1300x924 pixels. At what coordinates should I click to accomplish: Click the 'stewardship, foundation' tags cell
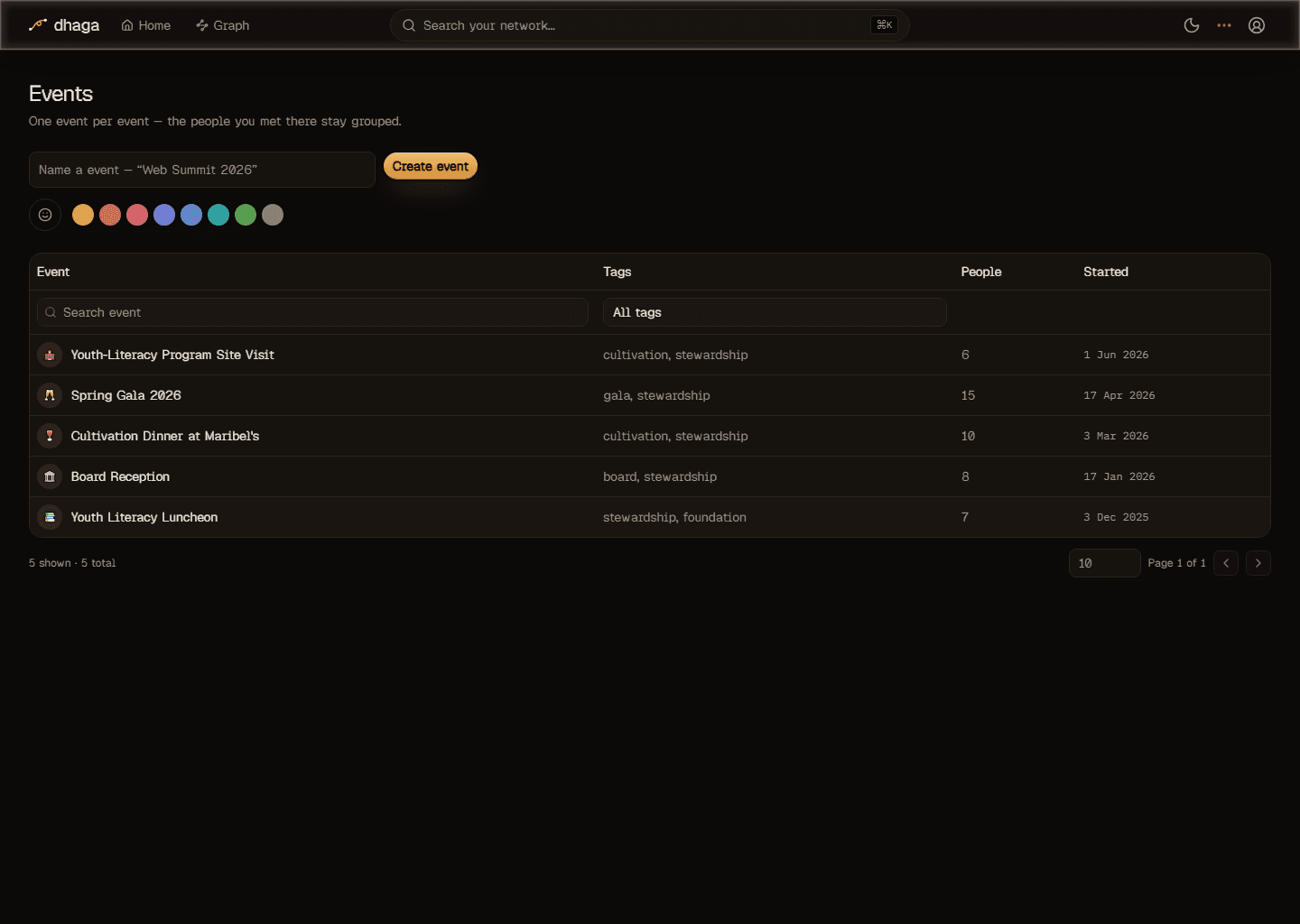click(674, 517)
